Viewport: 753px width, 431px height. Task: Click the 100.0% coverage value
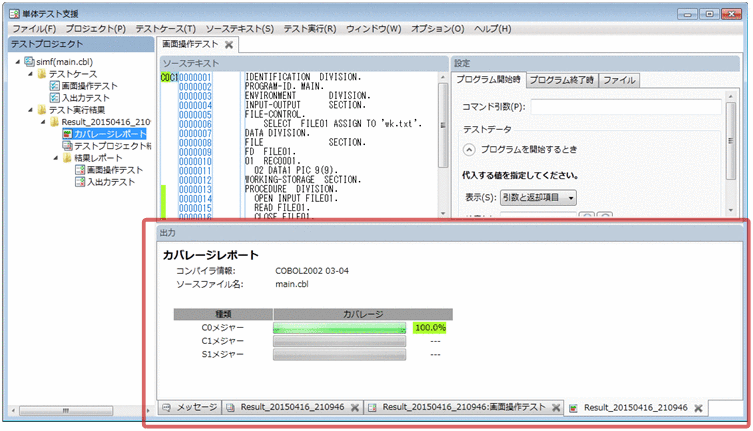tap(430, 328)
